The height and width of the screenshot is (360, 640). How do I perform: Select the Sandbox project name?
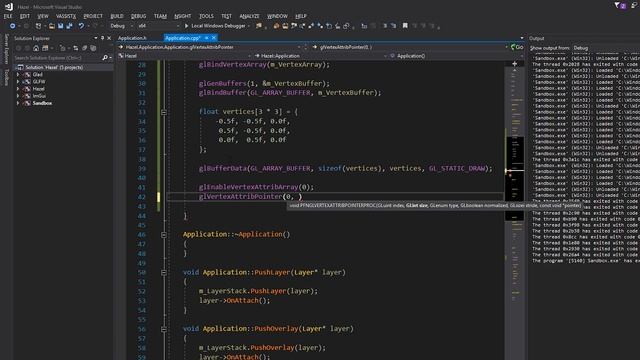(42, 103)
